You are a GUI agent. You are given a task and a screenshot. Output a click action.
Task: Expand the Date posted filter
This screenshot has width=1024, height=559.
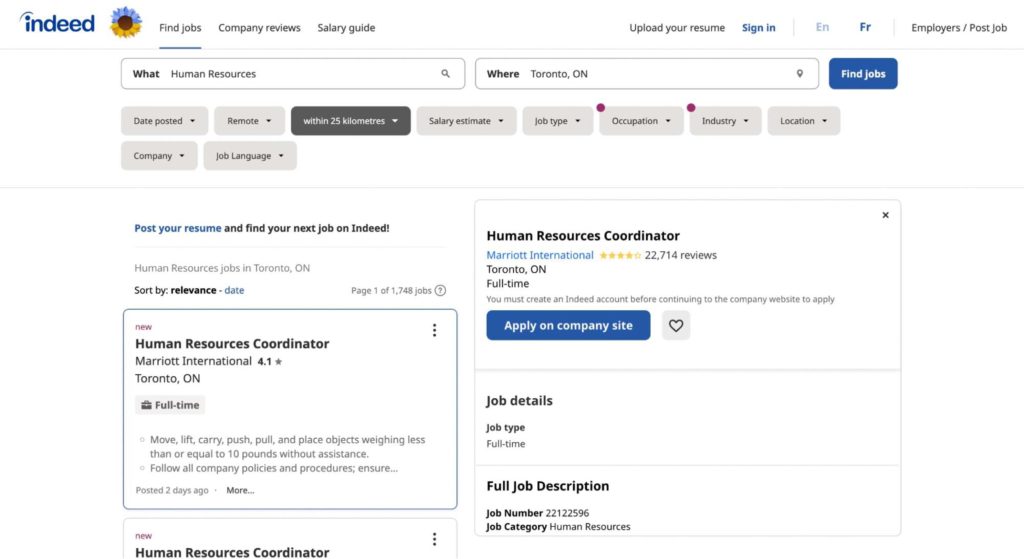tap(165, 121)
